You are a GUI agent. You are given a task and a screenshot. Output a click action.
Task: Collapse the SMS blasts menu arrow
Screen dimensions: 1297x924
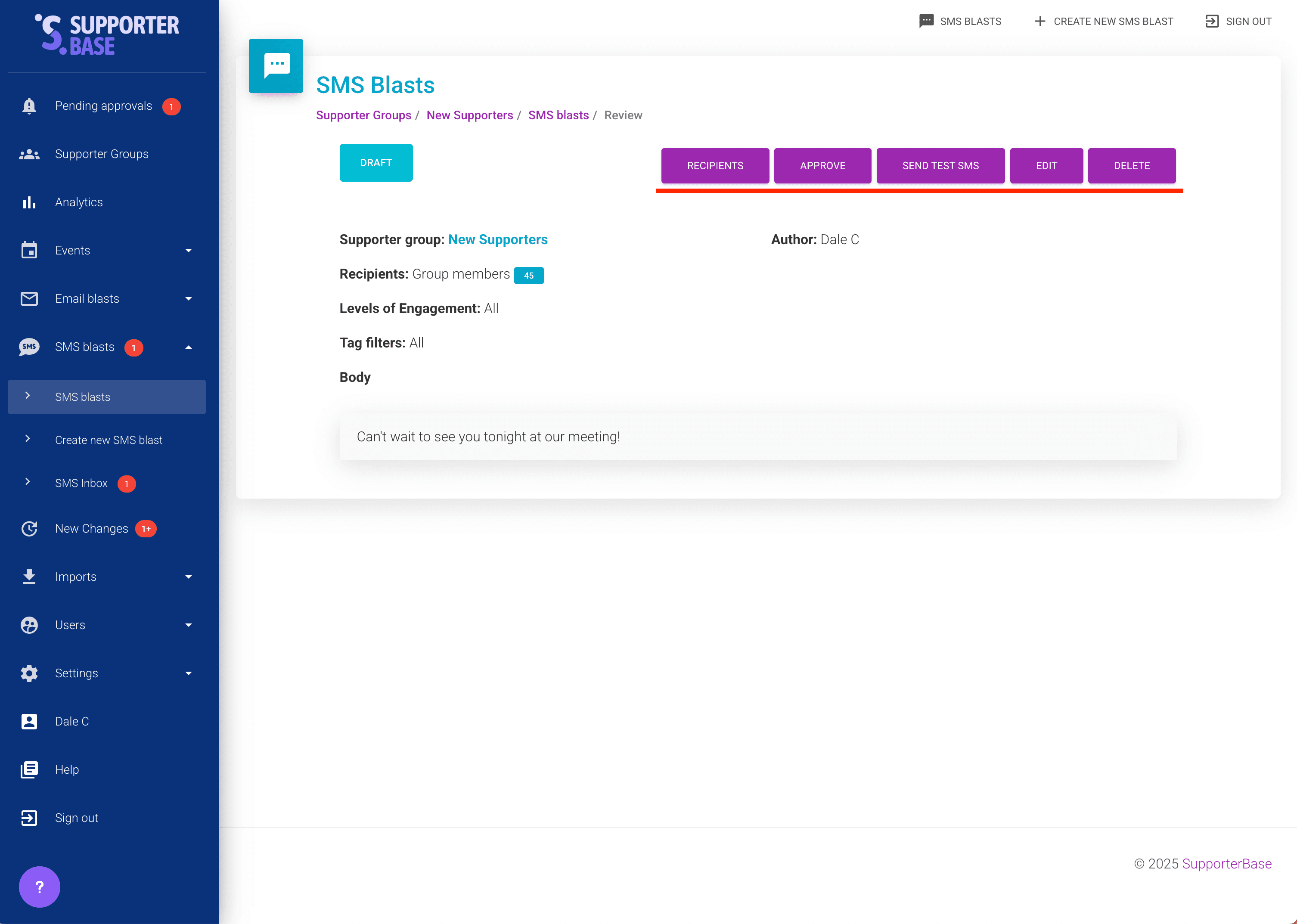tap(188, 347)
